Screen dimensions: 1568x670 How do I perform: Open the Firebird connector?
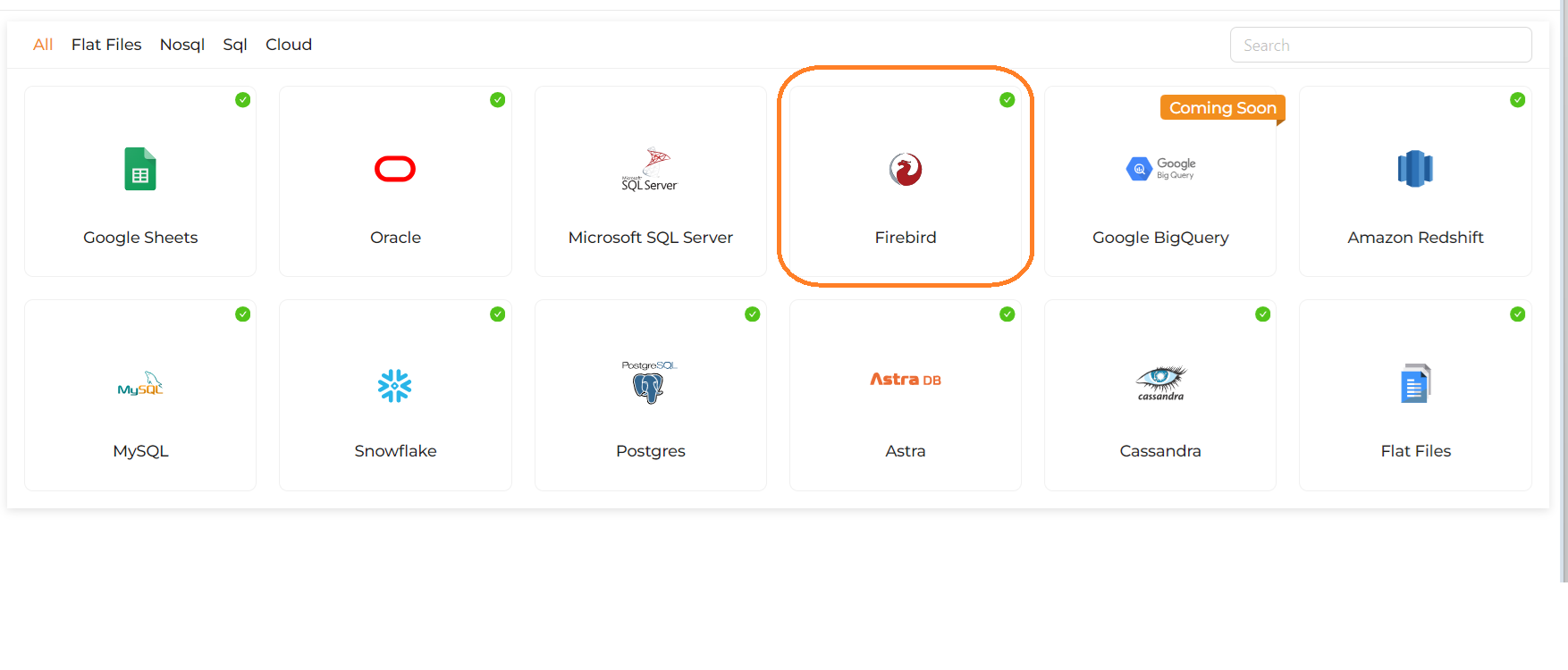(905, 169)
